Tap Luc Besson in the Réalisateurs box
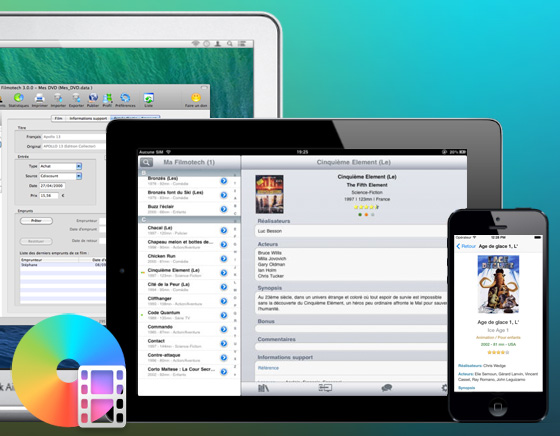 tap(270, 231)
